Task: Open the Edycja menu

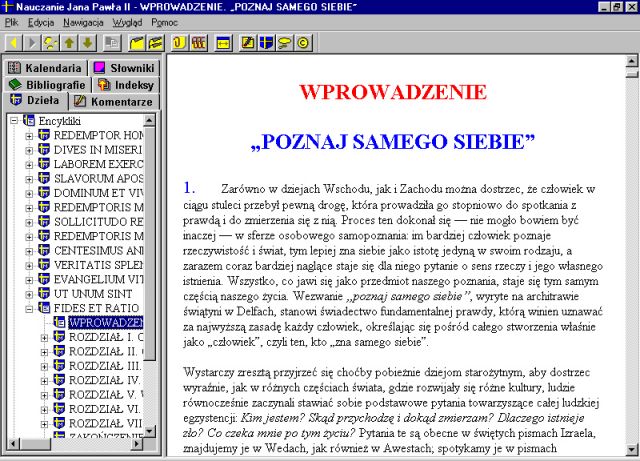Action: [41, 22]
